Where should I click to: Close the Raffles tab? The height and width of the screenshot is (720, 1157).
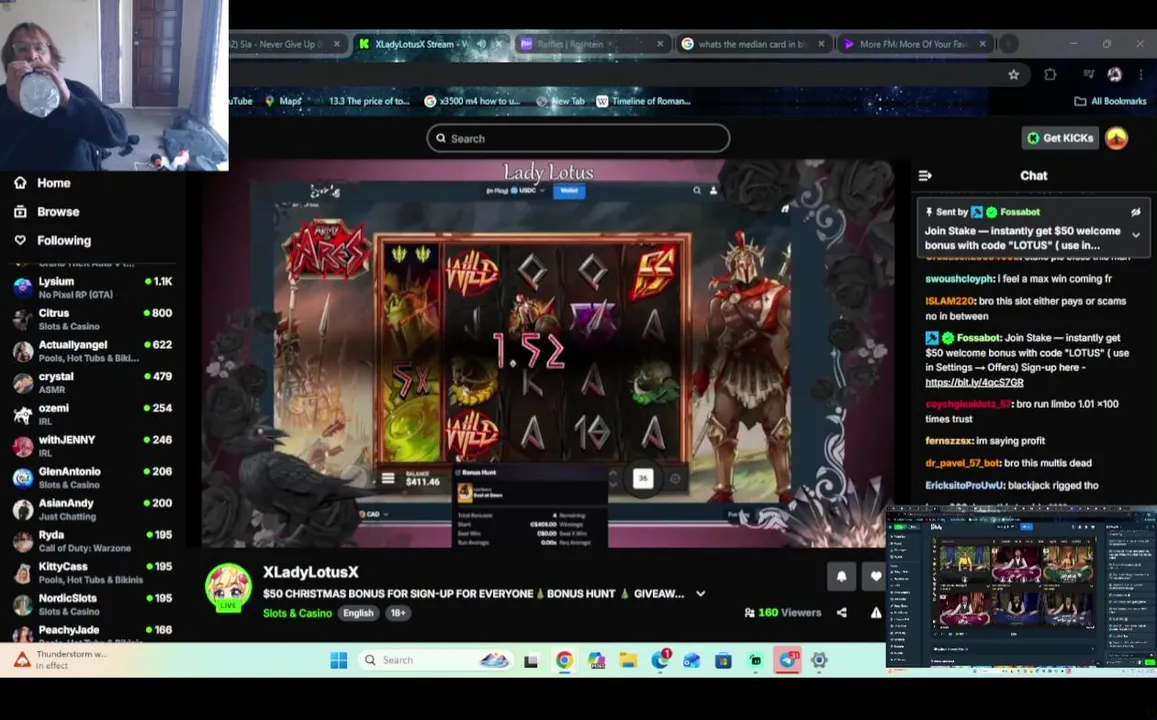[660, 44]
